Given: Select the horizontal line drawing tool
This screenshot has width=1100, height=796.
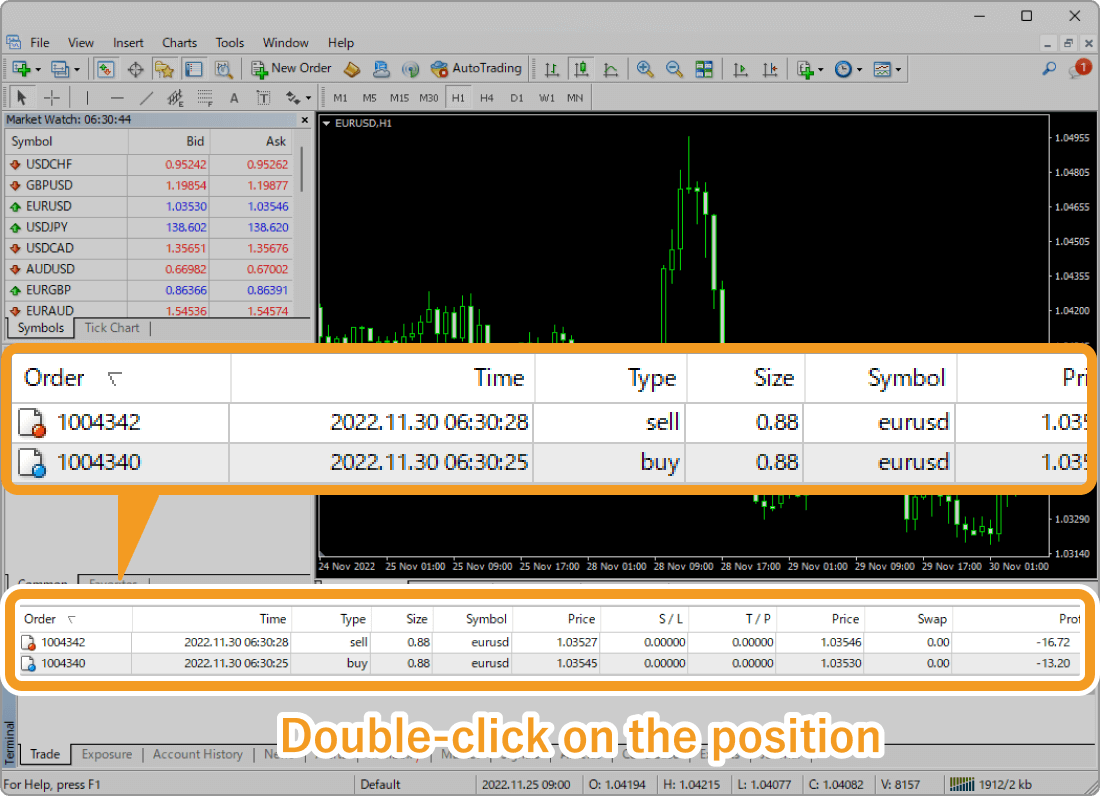Looking at the screenshot, I should pyautogui.click(x=117, y=97).
